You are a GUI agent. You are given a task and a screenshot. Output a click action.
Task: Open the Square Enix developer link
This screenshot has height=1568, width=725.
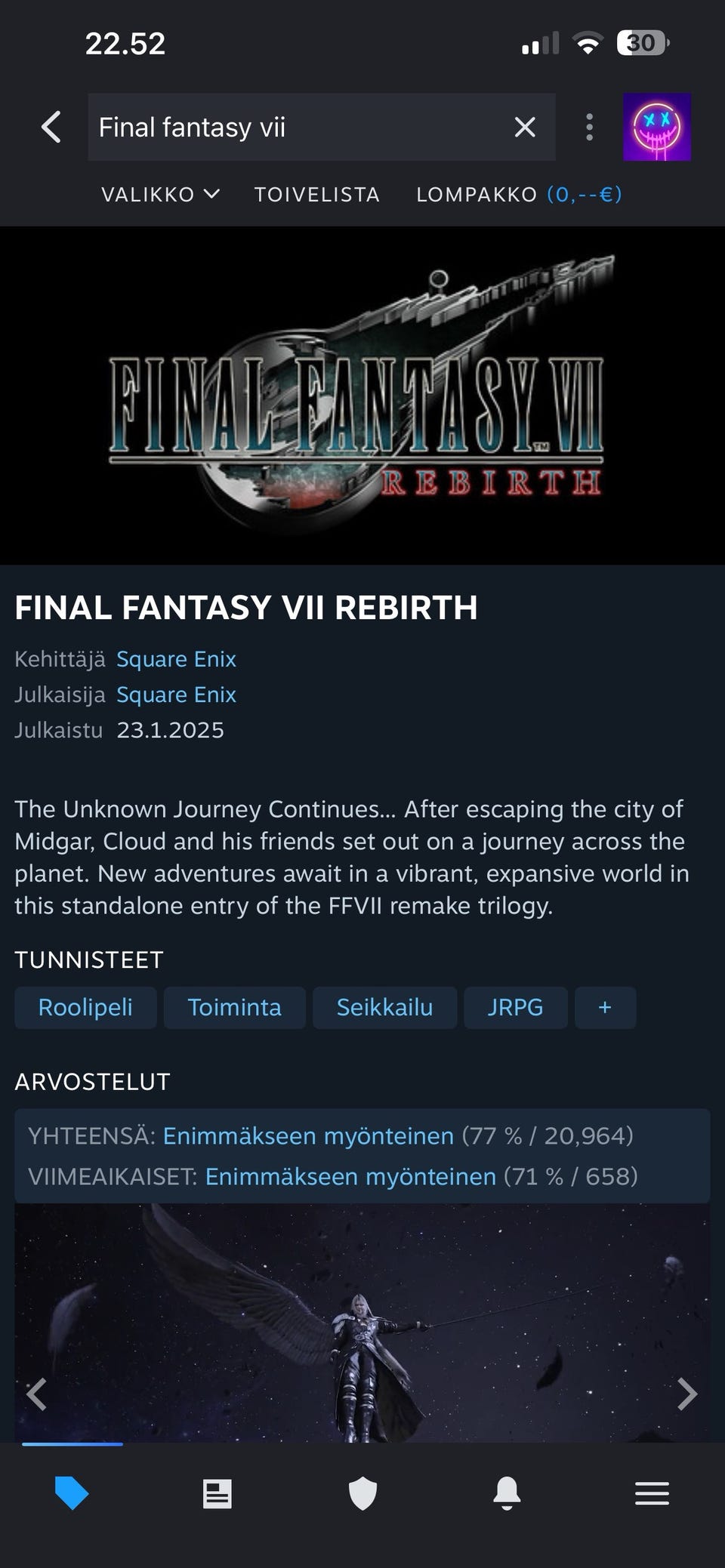pyautogui.click(x=176, y=659)
